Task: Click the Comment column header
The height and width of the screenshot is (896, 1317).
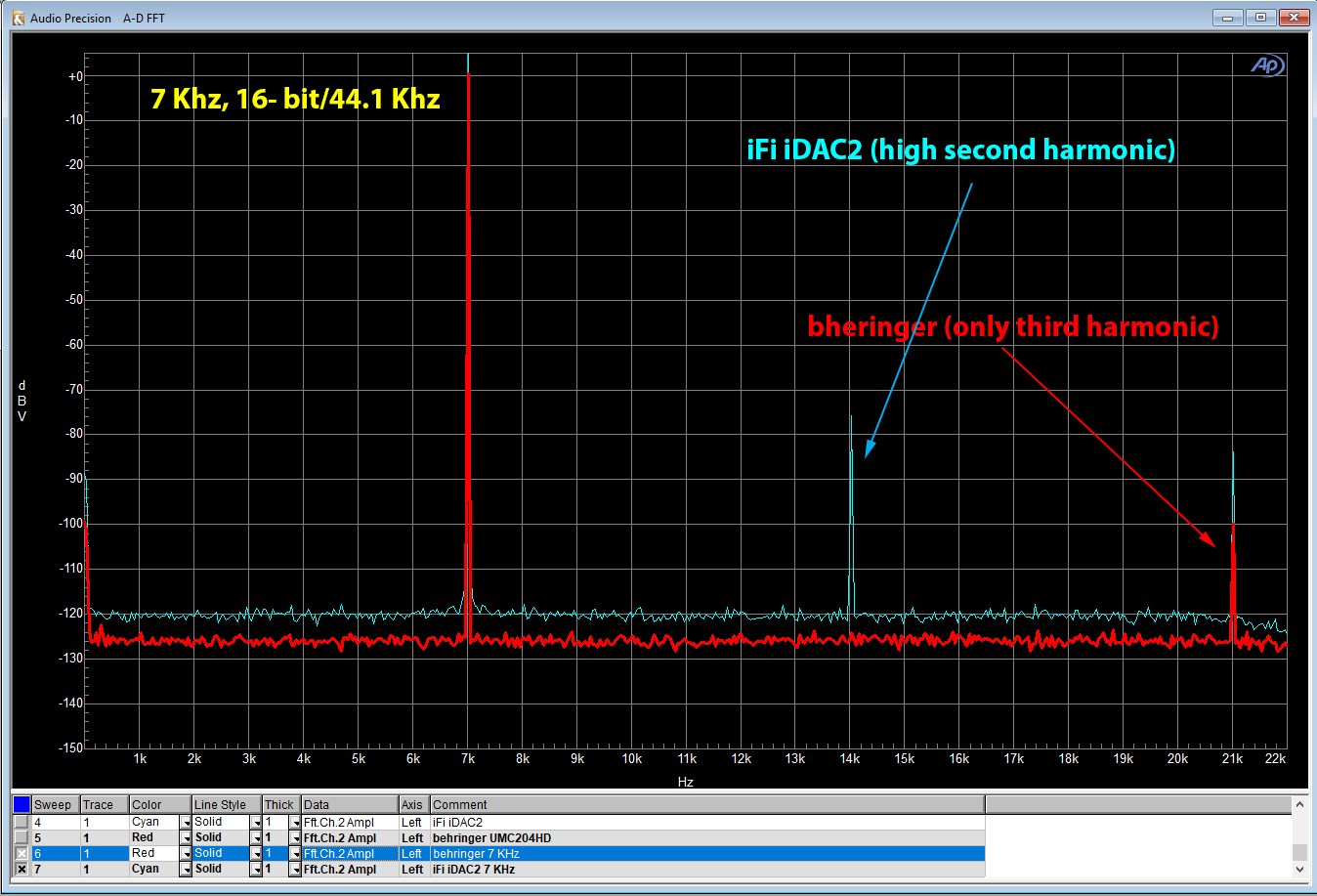Action: click(707, 804)
